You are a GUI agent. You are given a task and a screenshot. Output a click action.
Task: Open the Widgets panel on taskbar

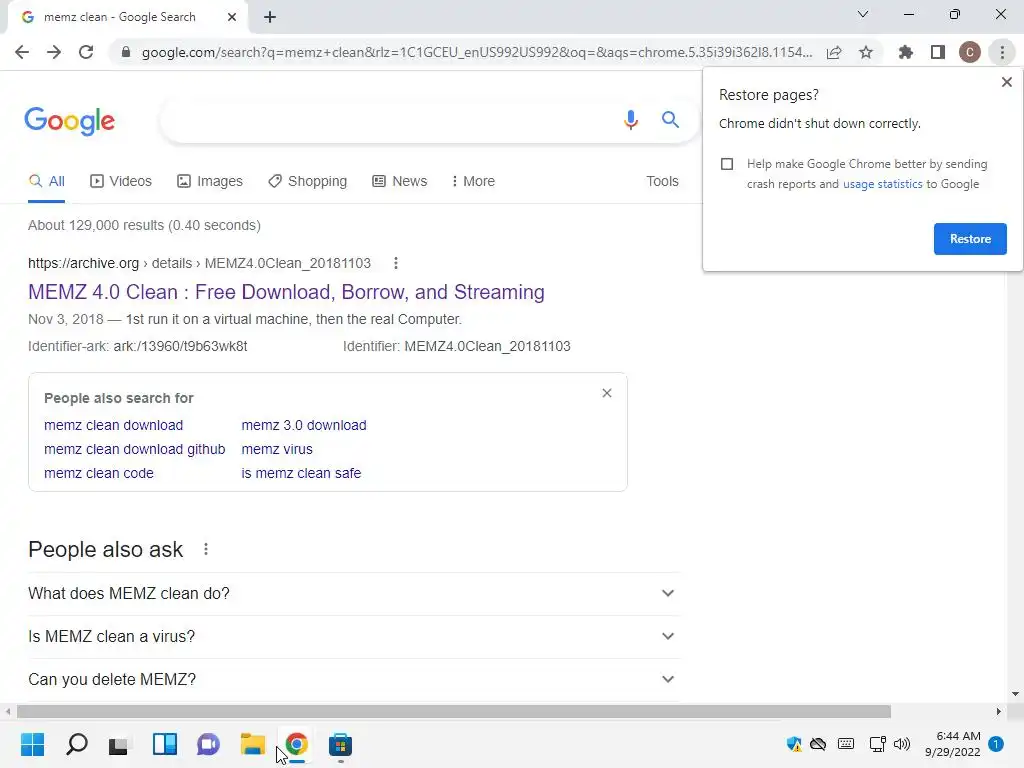tap(165, 744)
